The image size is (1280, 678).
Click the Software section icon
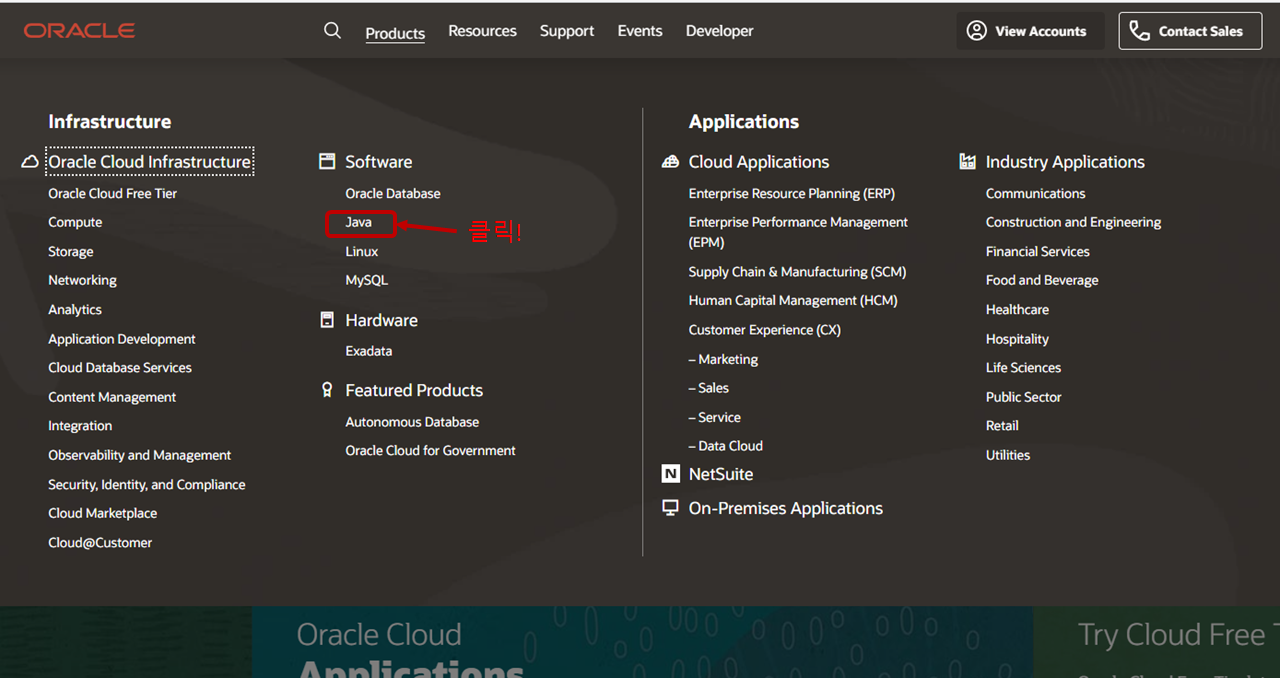[x=327, y=161]
